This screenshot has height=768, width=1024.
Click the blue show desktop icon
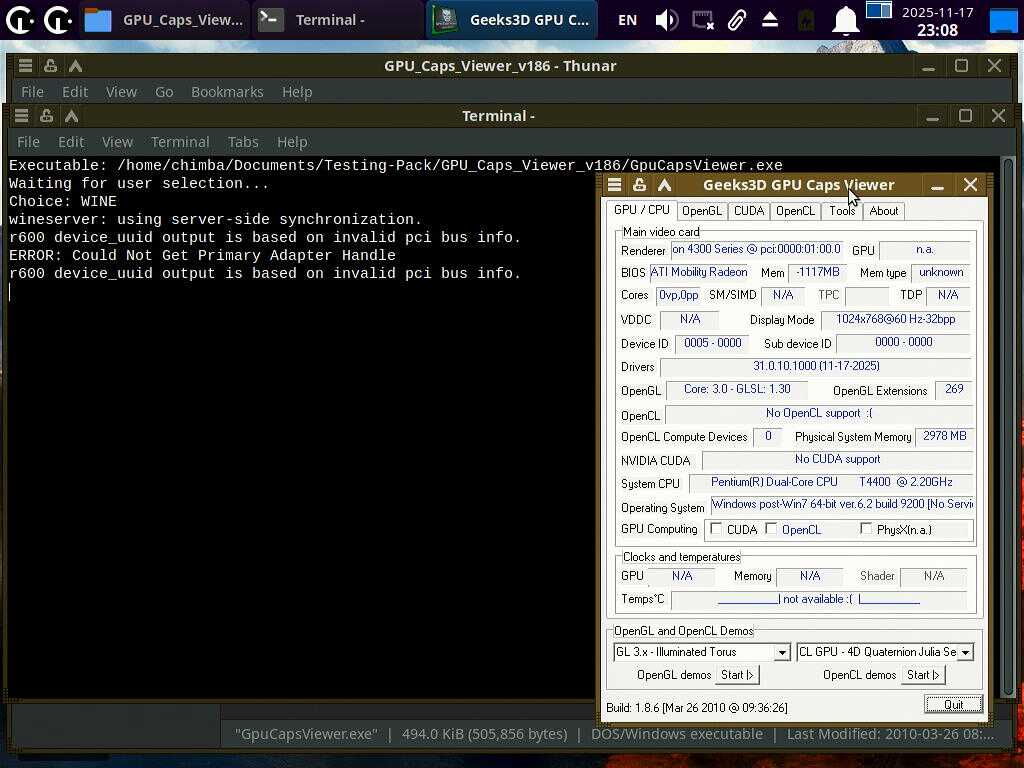pyautogui.click(x=1003, y=20)
